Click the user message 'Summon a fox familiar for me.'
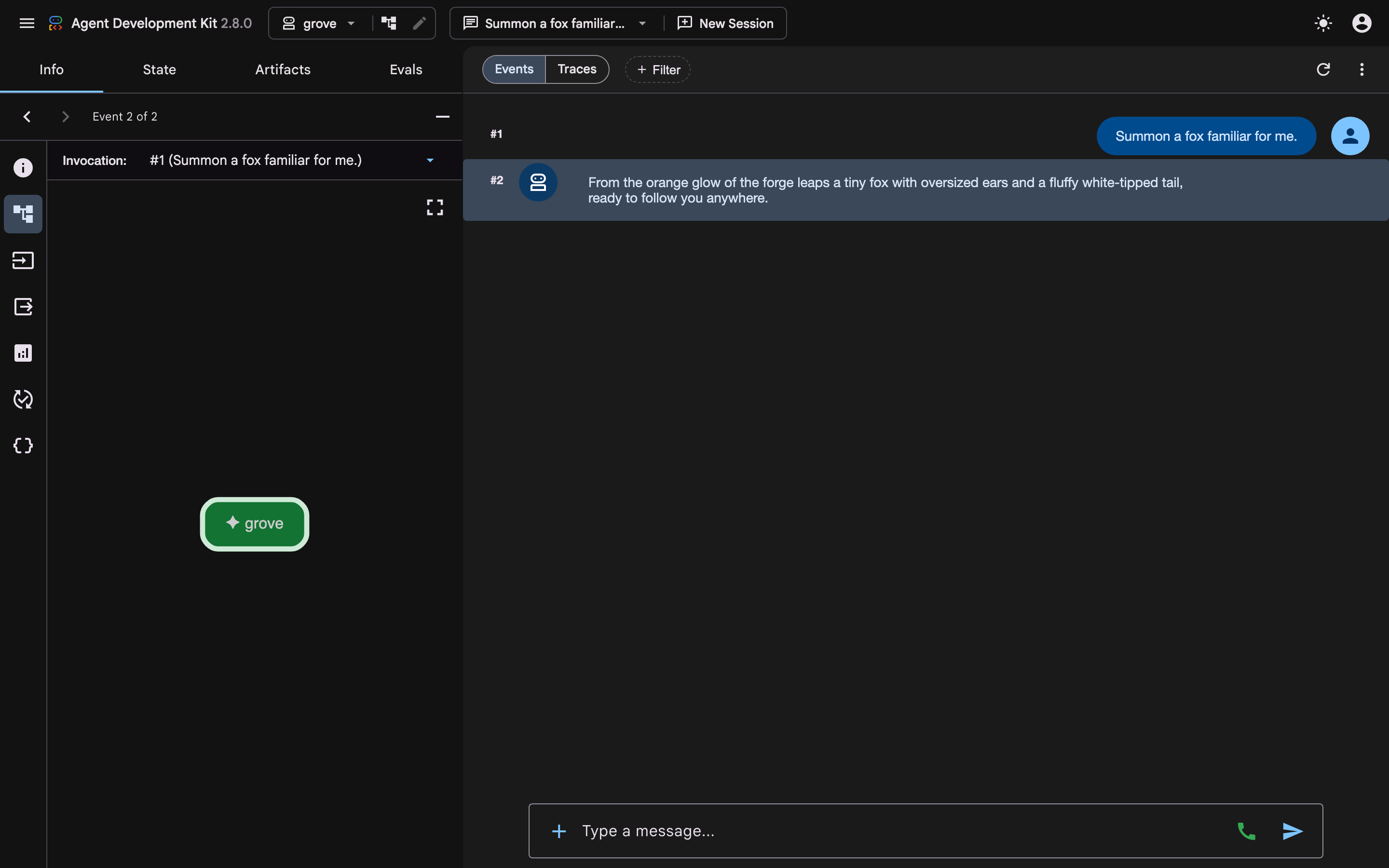Screen dimensions: 1389x868 click(1206, 136)
